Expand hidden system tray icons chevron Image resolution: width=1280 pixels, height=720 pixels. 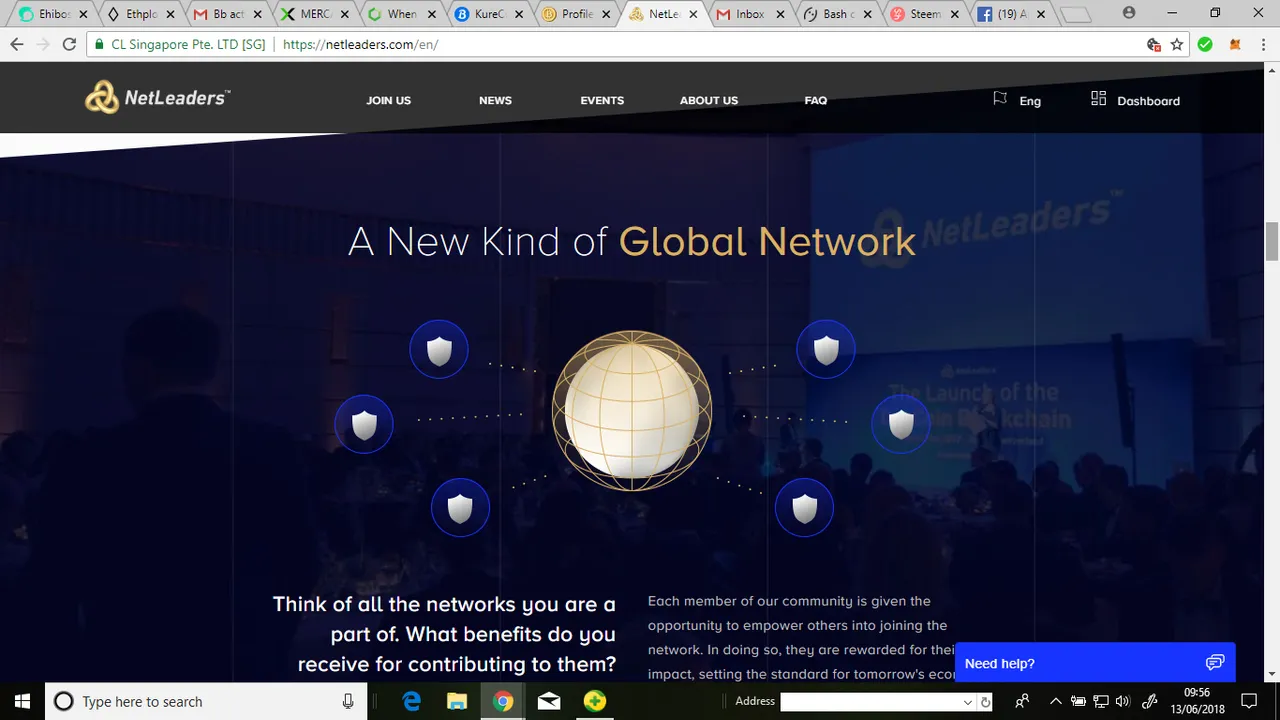tap(1056, 701)
